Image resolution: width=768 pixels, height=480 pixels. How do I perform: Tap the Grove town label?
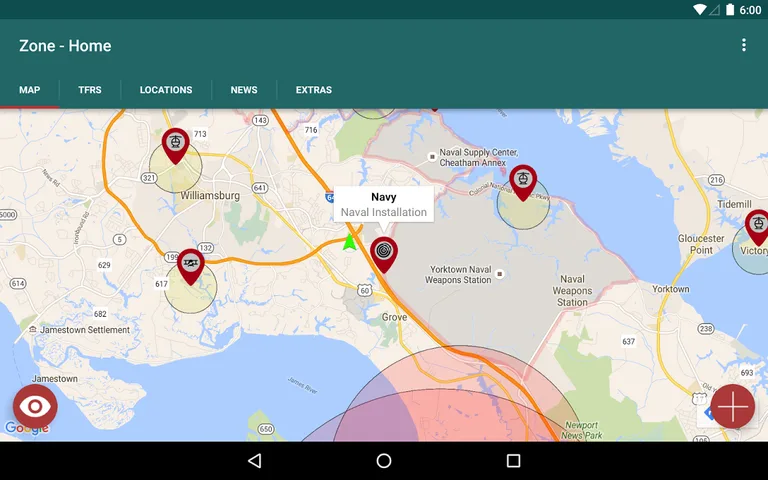pos(394,317)
